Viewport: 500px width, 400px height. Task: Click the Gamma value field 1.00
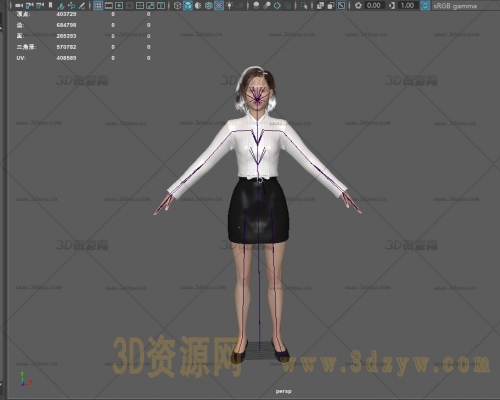[x=407, y=5]
